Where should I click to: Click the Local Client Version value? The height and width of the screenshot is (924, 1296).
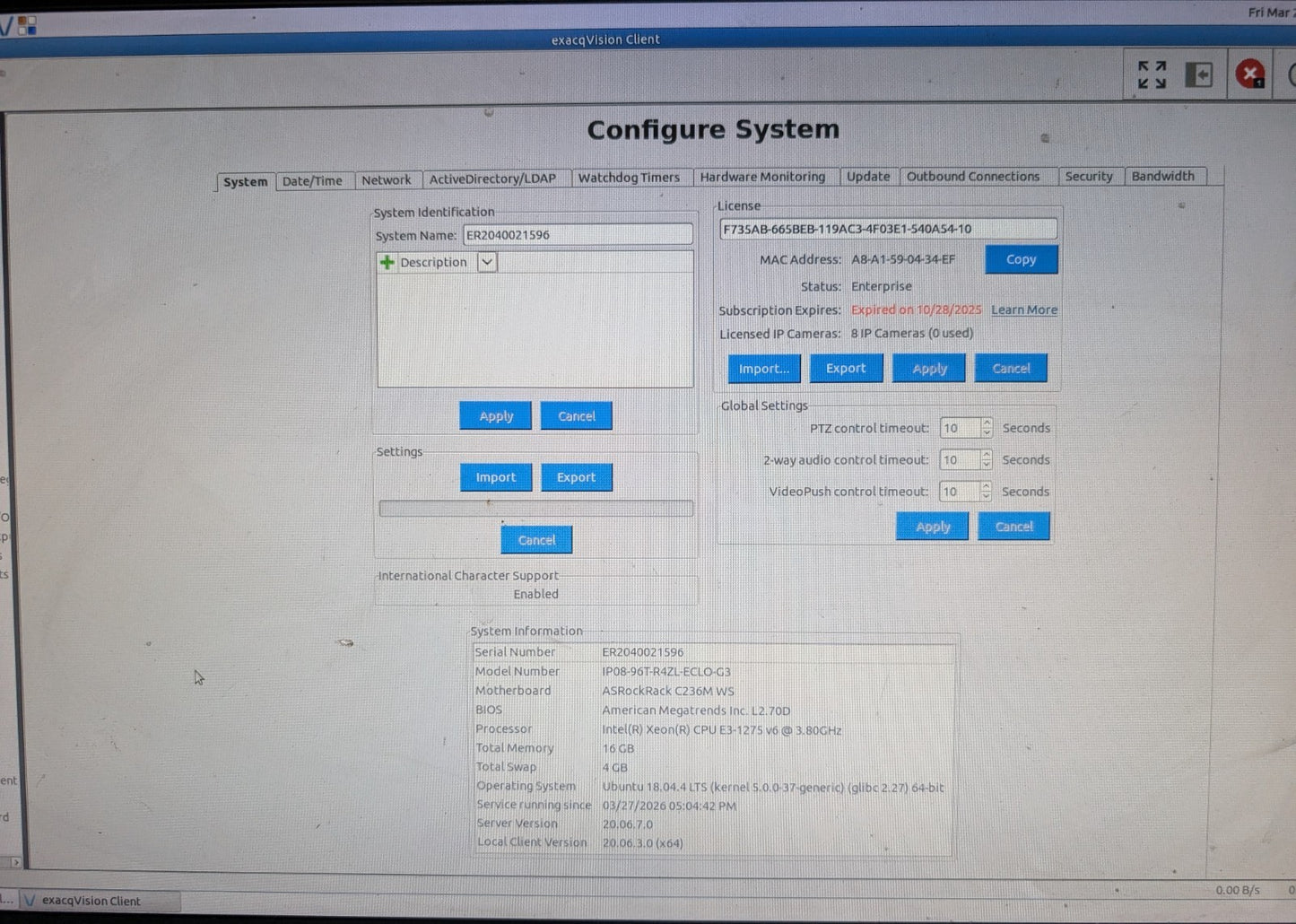tap(642, 843)
